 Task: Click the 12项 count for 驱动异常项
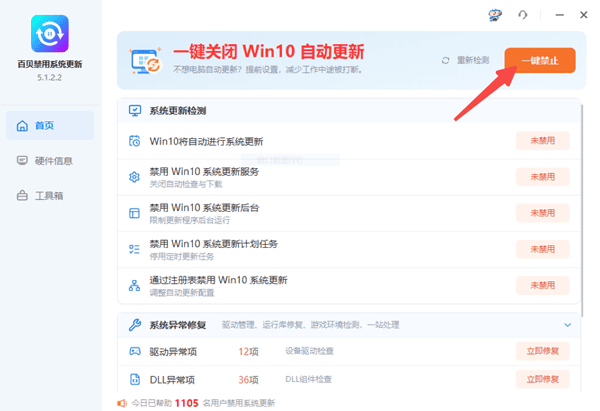(248, 351)
